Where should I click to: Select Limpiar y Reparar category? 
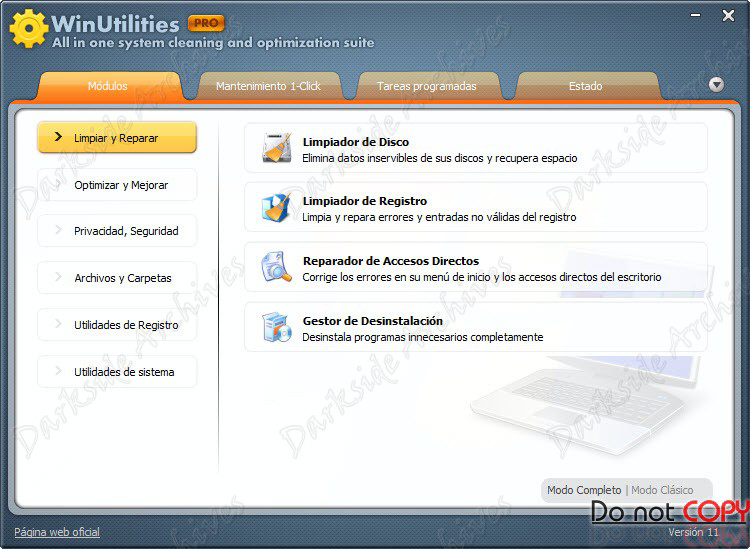point(117,138)
